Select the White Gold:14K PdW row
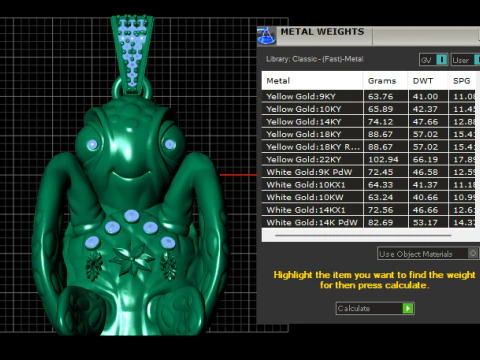Image resolution: width=480 pixels, height=360 pixels. pyautogui.click(x=368, y=222)
